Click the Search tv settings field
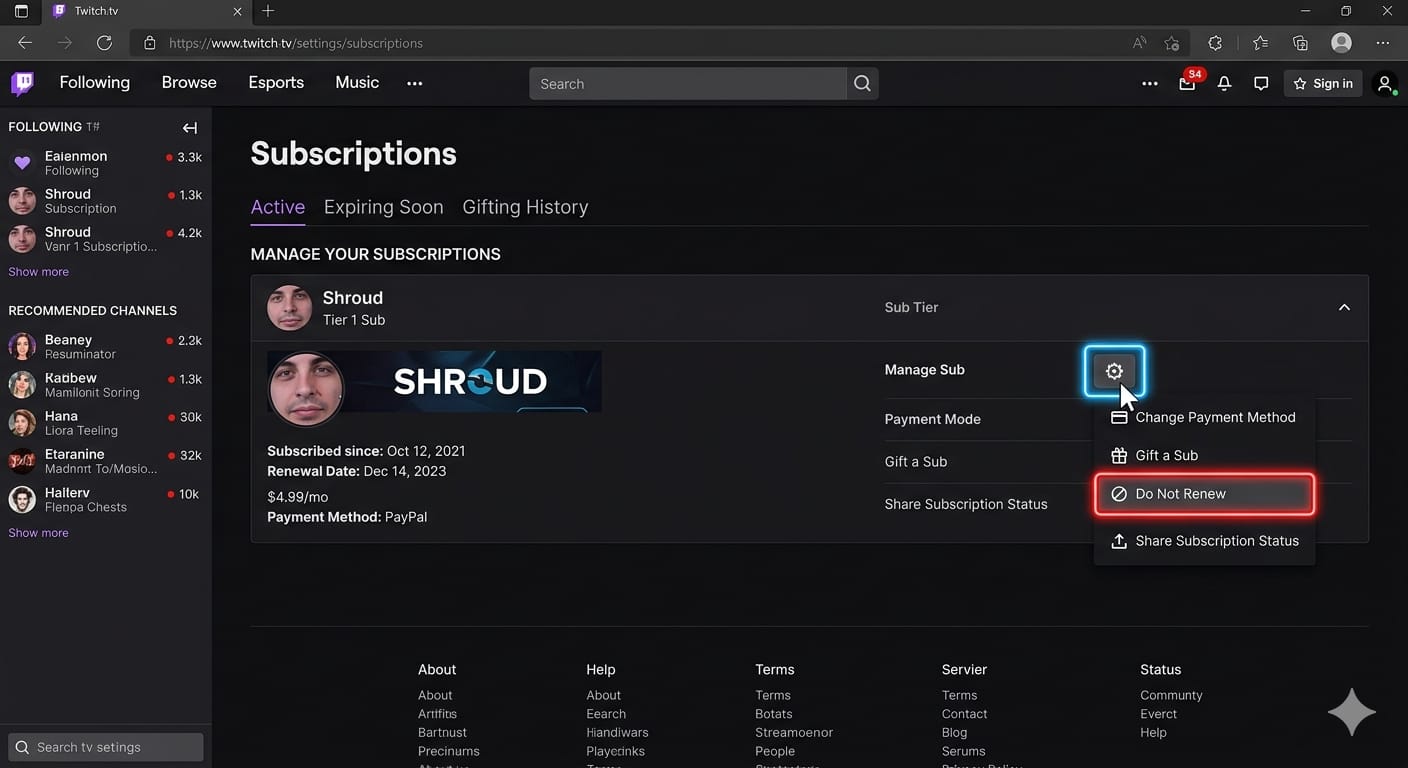 tap(106, 747)
